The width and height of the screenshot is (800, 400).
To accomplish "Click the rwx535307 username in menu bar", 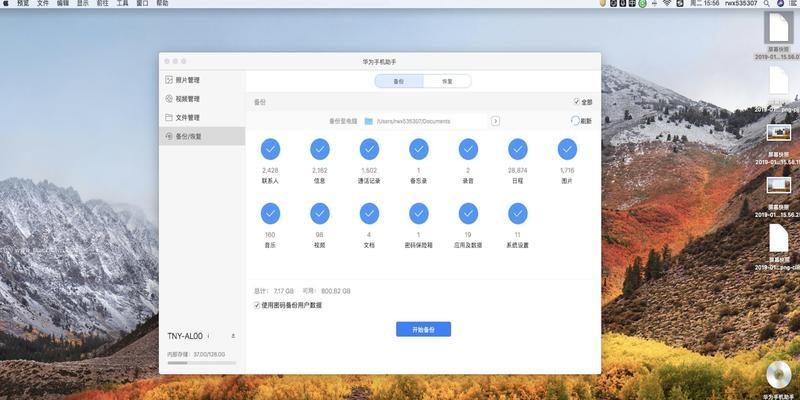I will click(x=741, y=3).
